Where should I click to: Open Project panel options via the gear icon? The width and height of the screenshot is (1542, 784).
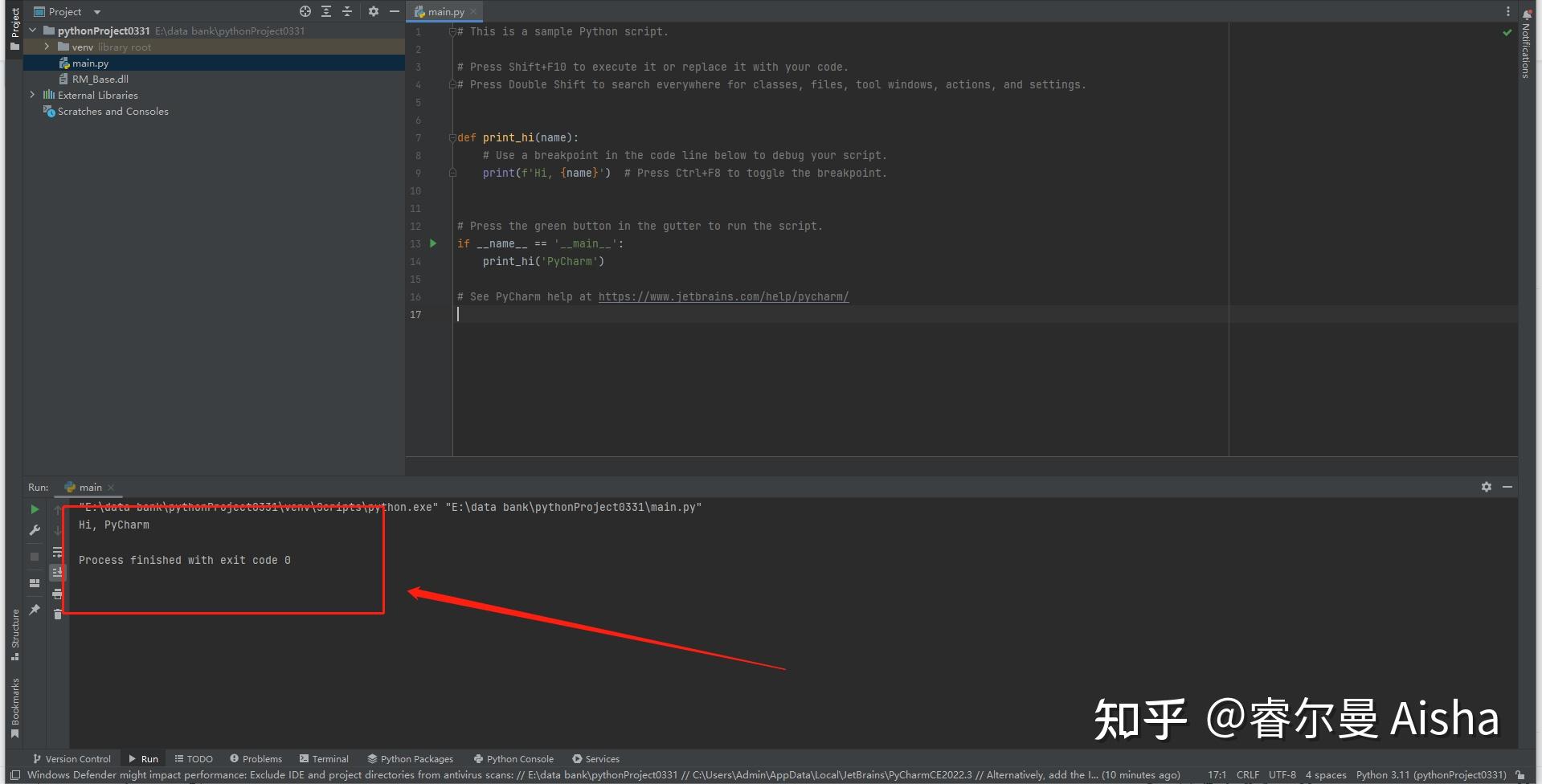tap(373, 11)
